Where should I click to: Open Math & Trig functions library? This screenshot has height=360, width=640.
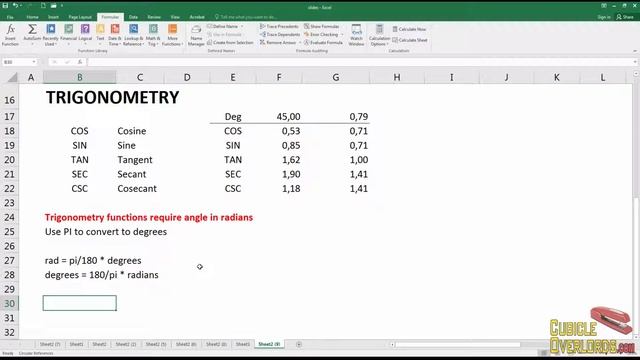(x=153, y=35)
